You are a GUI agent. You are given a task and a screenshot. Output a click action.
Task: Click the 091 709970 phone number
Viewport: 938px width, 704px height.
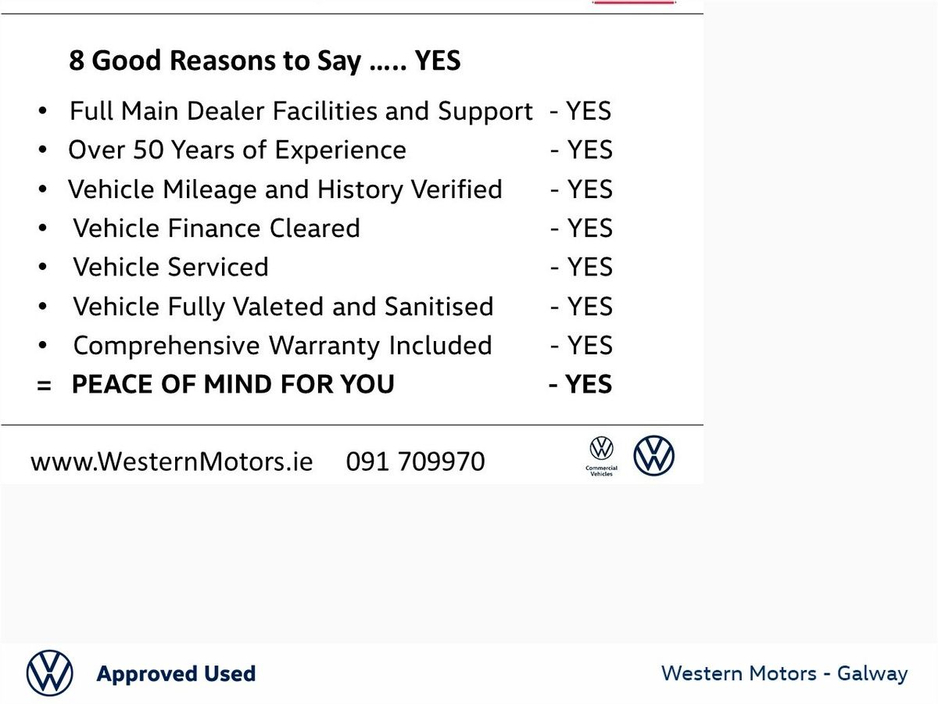pos(415,461)
